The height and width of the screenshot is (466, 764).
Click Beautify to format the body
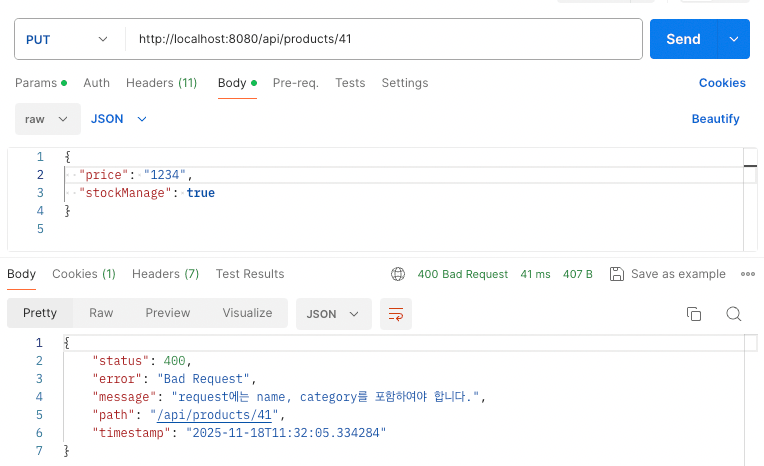click(715, 119)
